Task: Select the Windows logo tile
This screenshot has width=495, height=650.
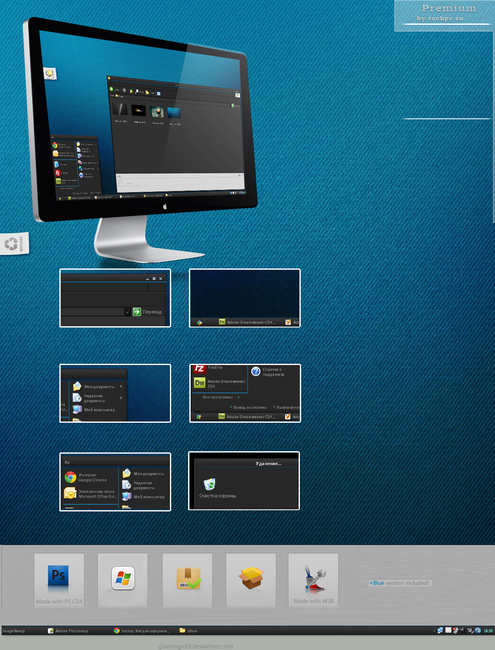Action: point(123,580)
